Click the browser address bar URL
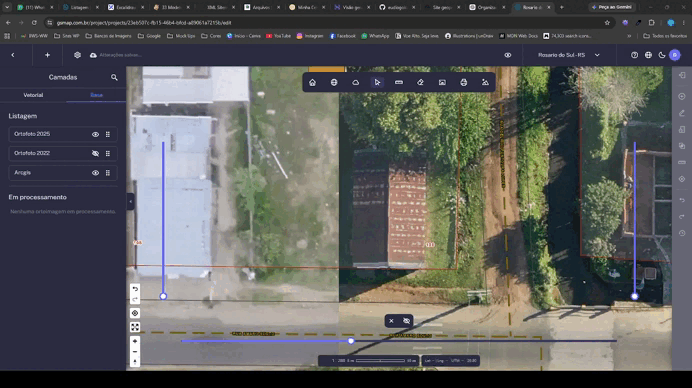Screen dimensions: 692x388 click(x=144, y=23)
